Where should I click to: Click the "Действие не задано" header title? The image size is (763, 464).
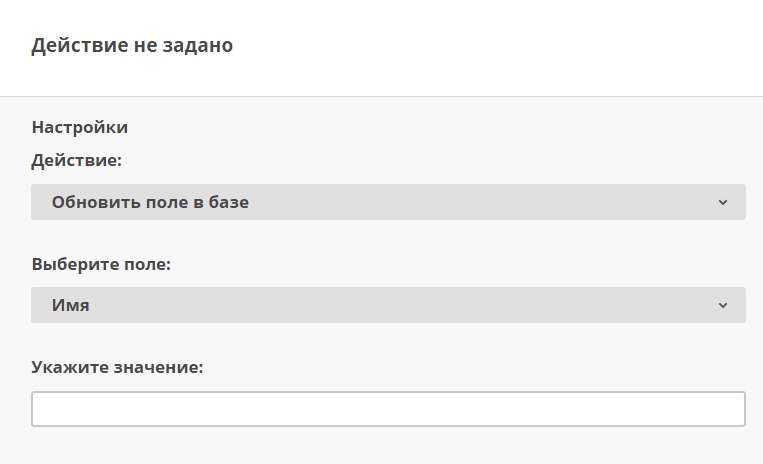(132, 45)
